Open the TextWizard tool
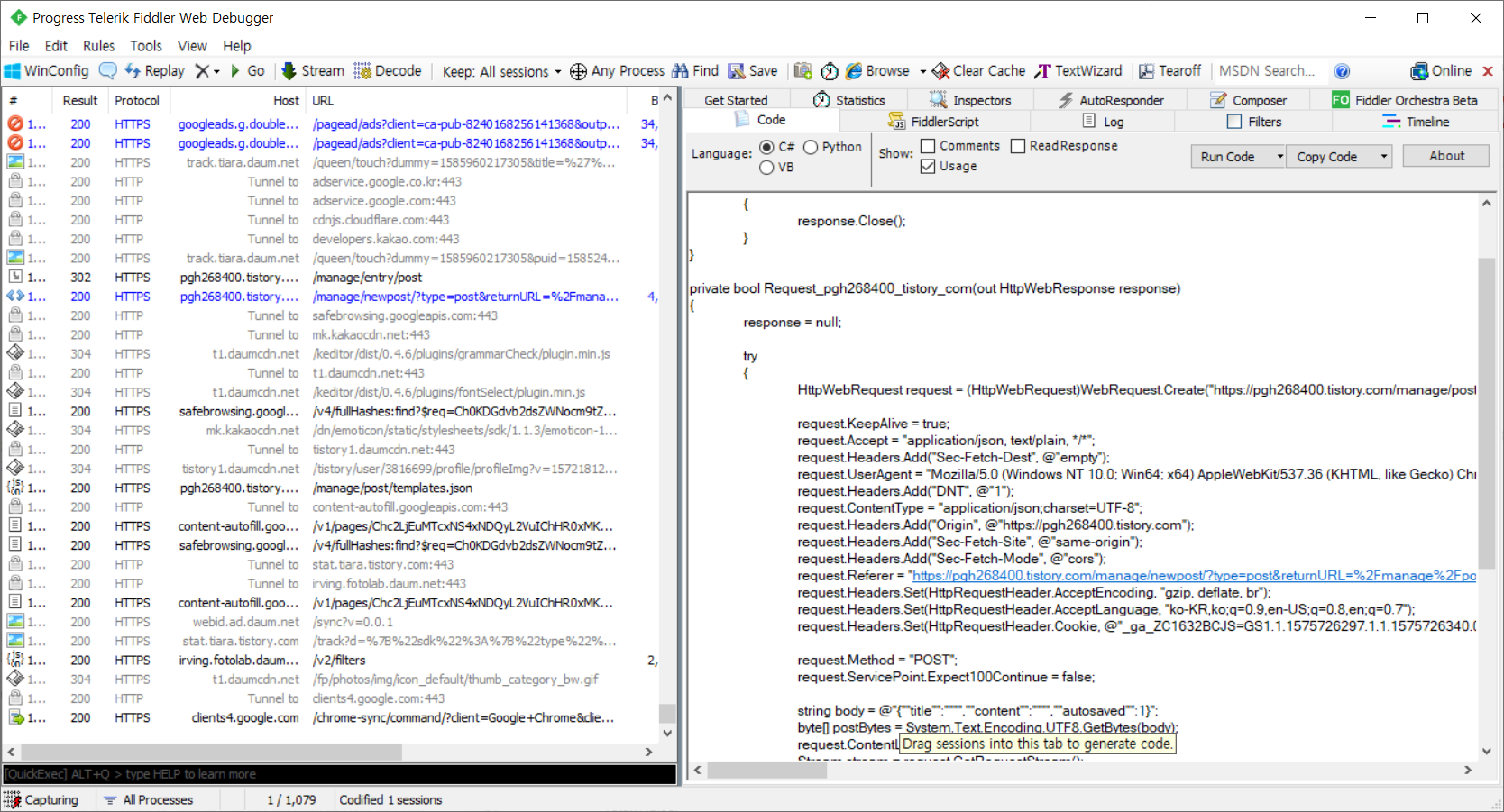Screen dimensions: 1504x812 (x=1078, y=71)
